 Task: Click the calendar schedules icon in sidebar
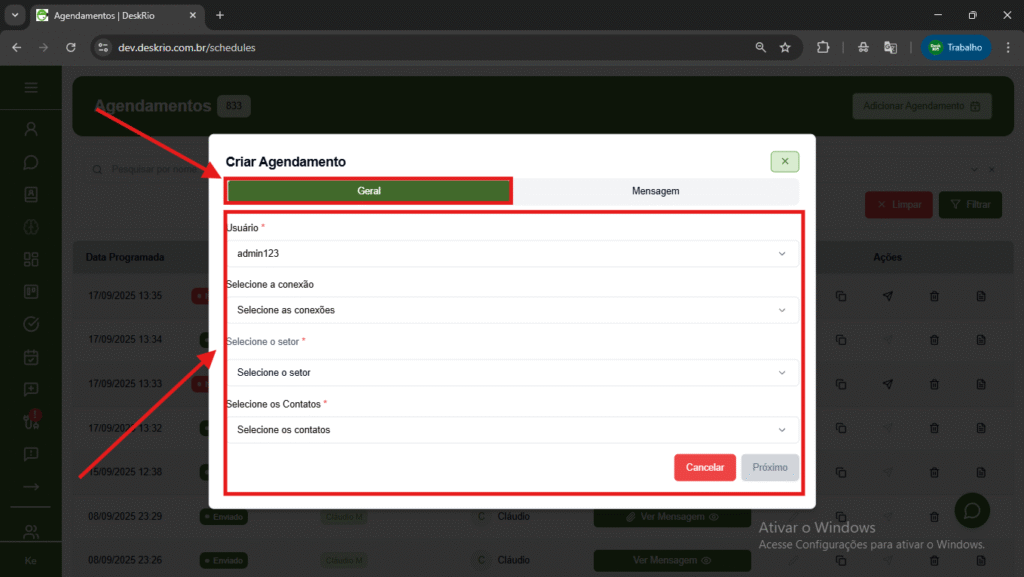31,357
